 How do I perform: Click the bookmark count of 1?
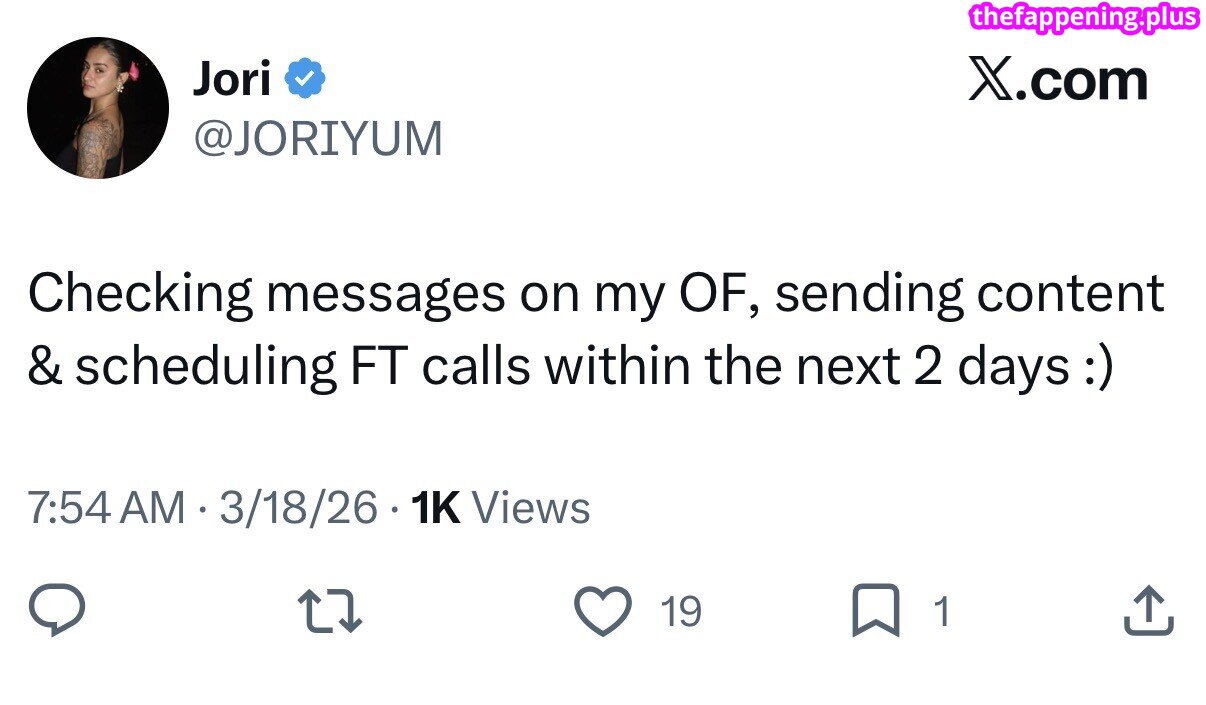940,611
